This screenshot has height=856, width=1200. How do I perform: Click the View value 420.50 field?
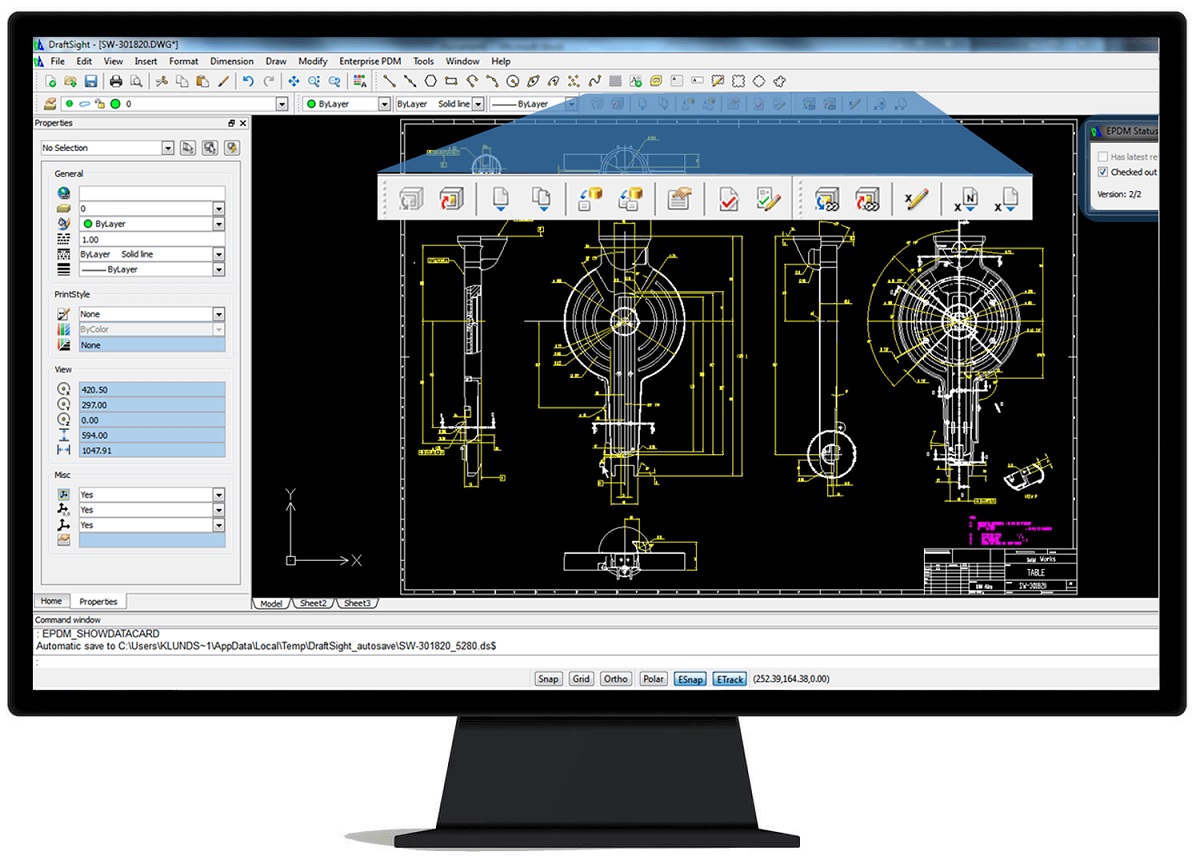point(152,389)
